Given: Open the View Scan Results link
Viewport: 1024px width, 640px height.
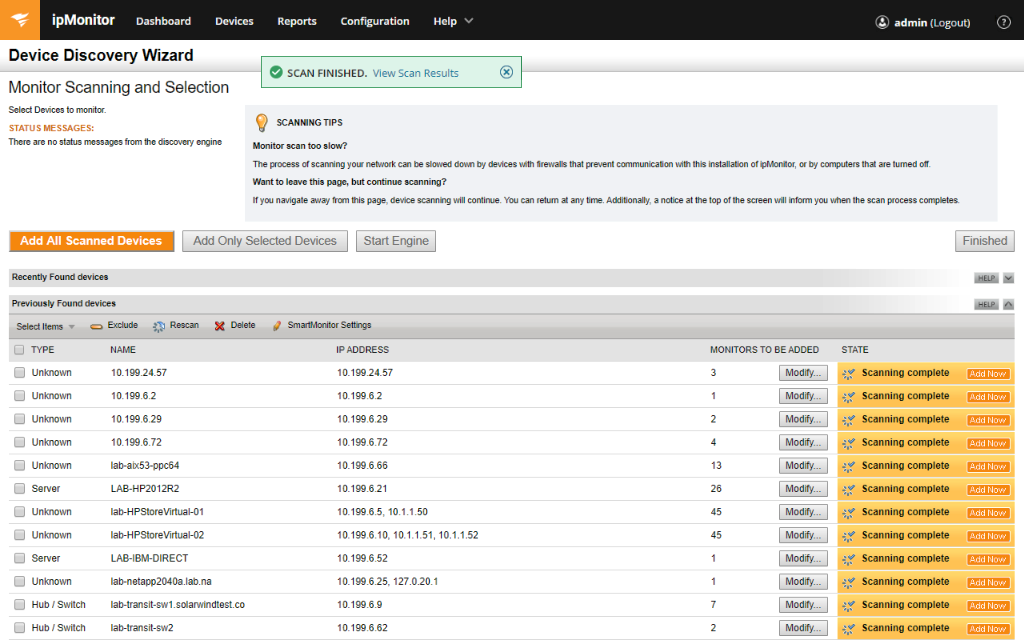Looking at the screenshot, I should [x=415, y=73].
